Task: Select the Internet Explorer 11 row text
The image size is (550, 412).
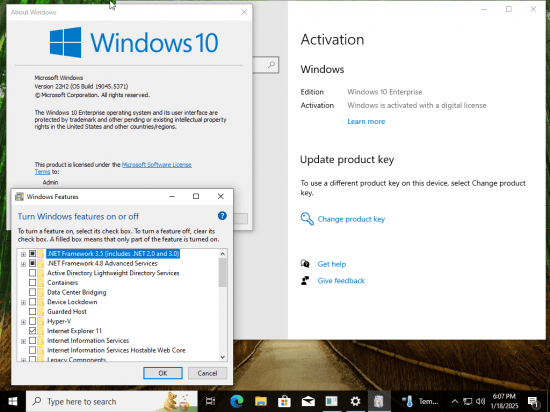Action: [x=74, y=331]
